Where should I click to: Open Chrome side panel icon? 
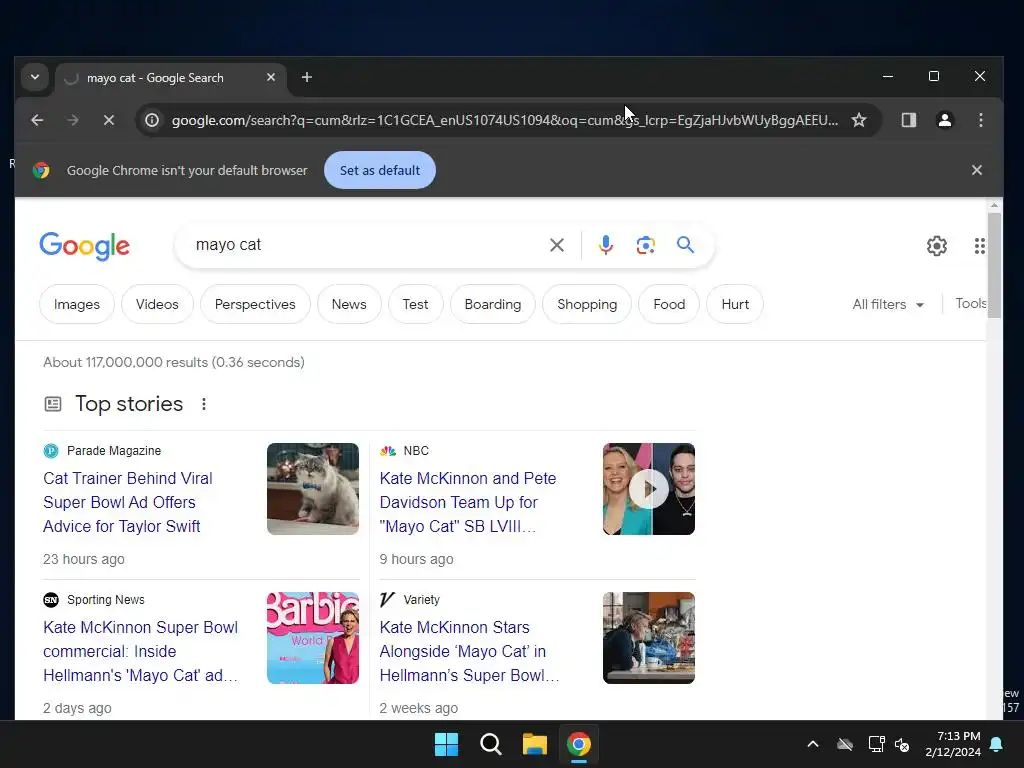click(x=908, y=120)
